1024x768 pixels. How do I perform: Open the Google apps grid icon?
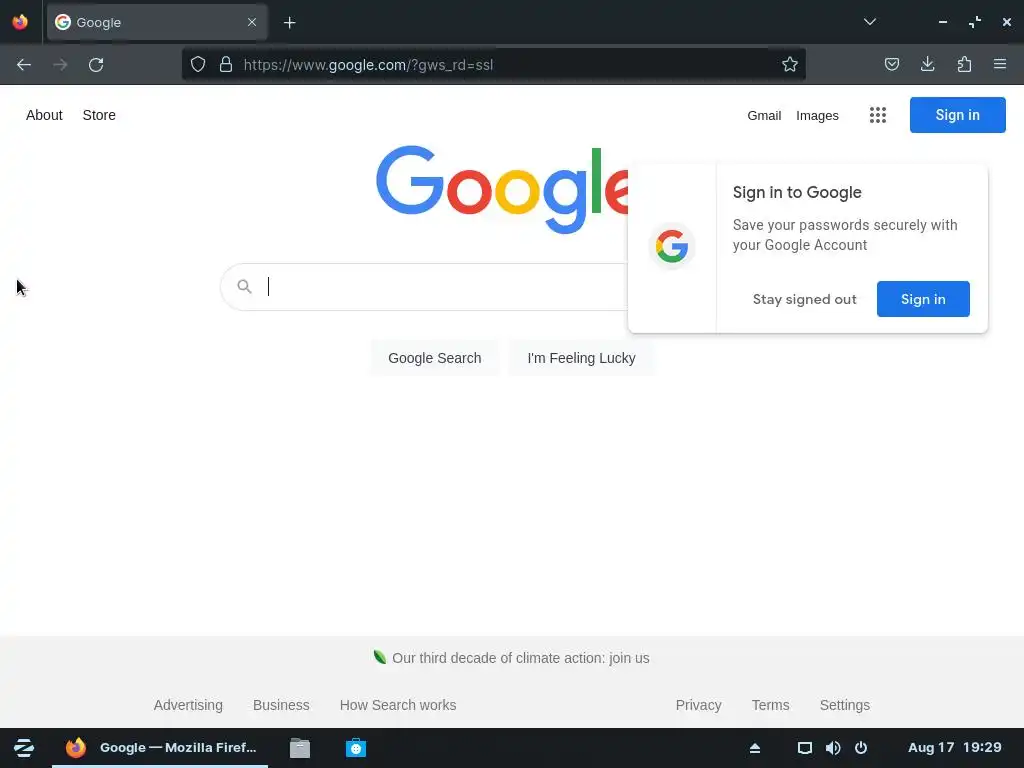878,115
